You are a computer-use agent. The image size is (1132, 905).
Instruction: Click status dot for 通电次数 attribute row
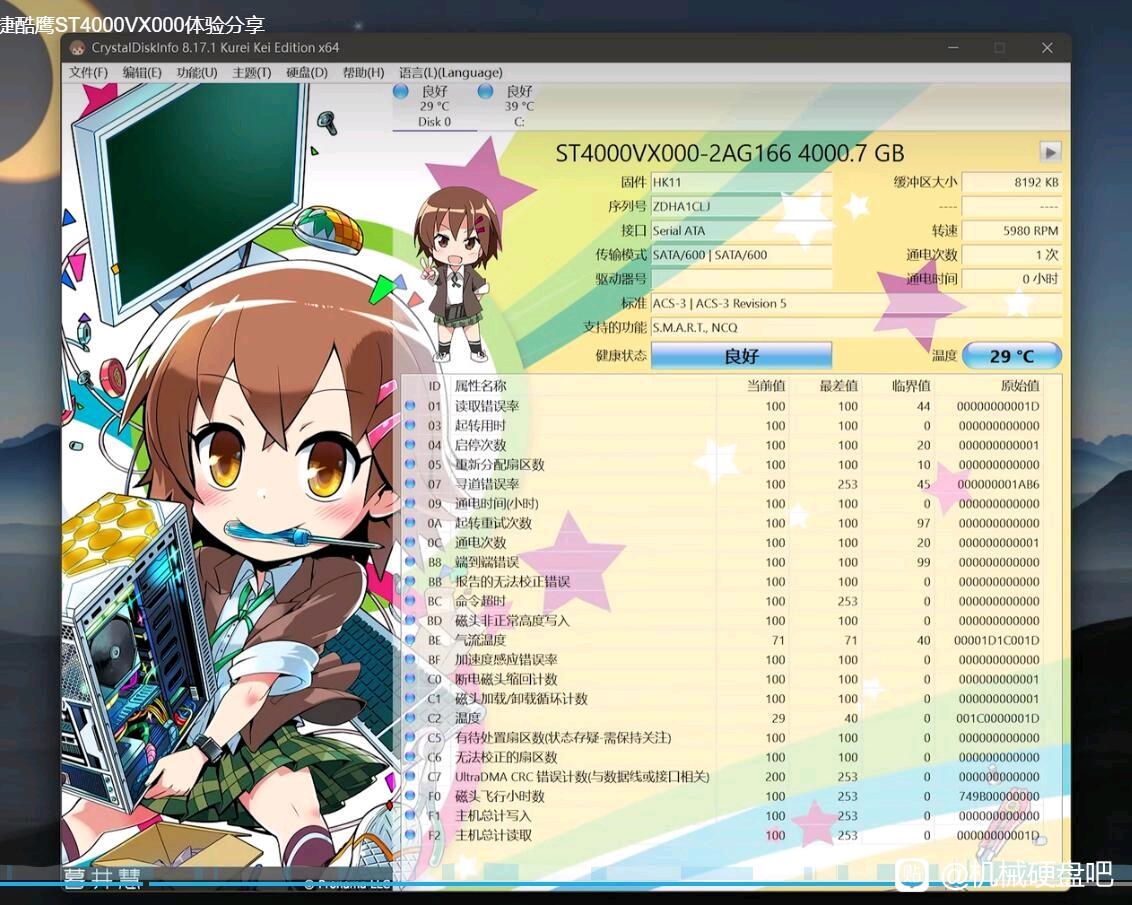tap(410, 543)
